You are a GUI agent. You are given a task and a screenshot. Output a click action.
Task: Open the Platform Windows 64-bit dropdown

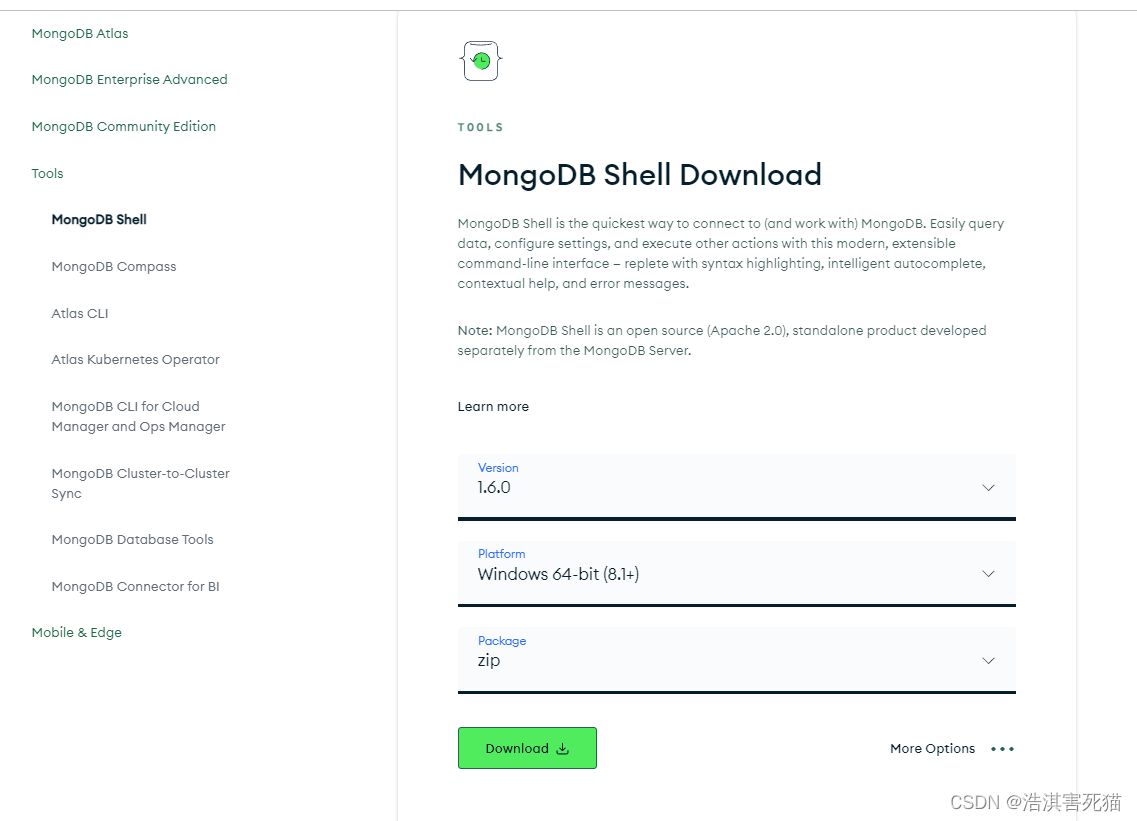point(737,573)
